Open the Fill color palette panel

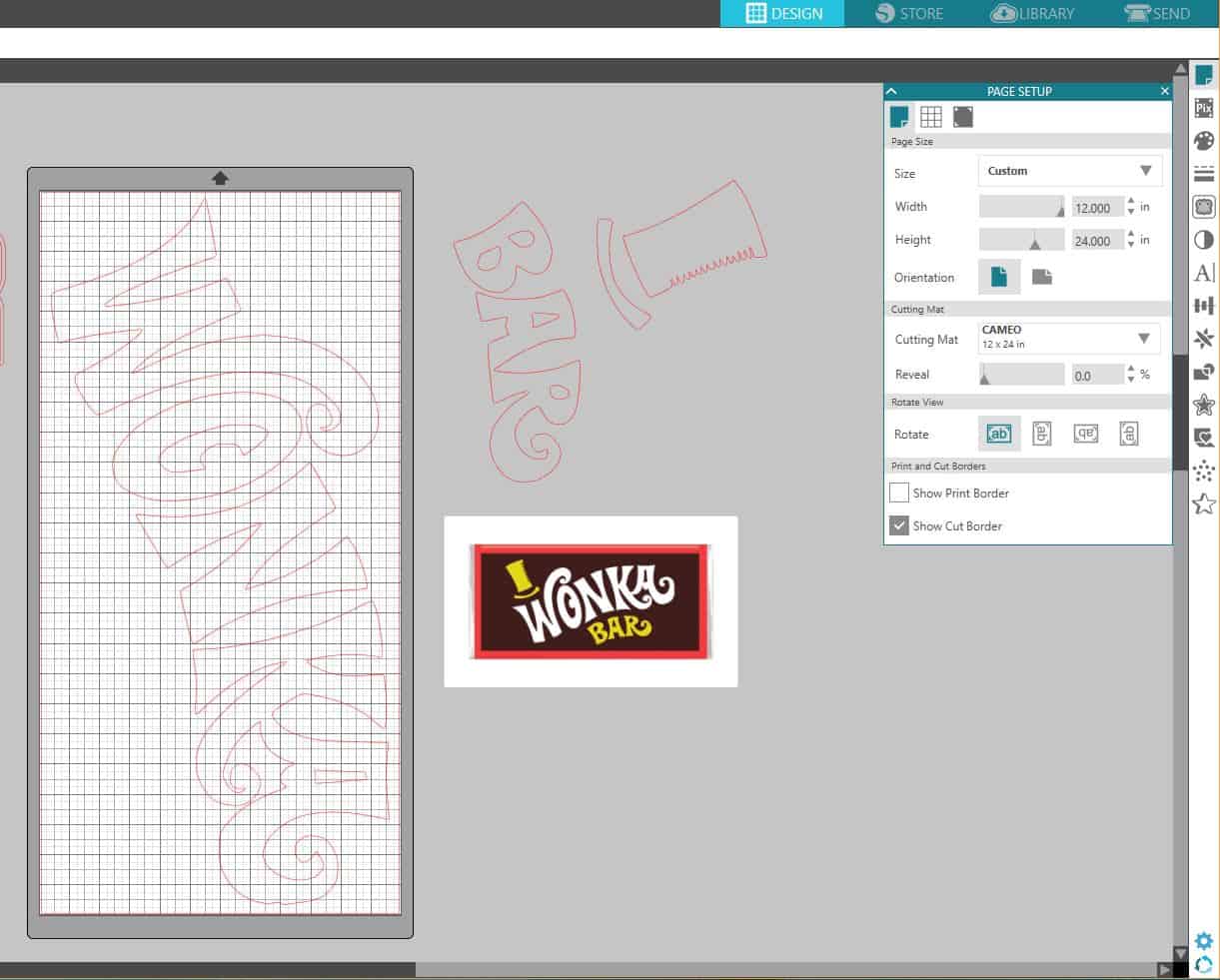[x=1203, y=141]
